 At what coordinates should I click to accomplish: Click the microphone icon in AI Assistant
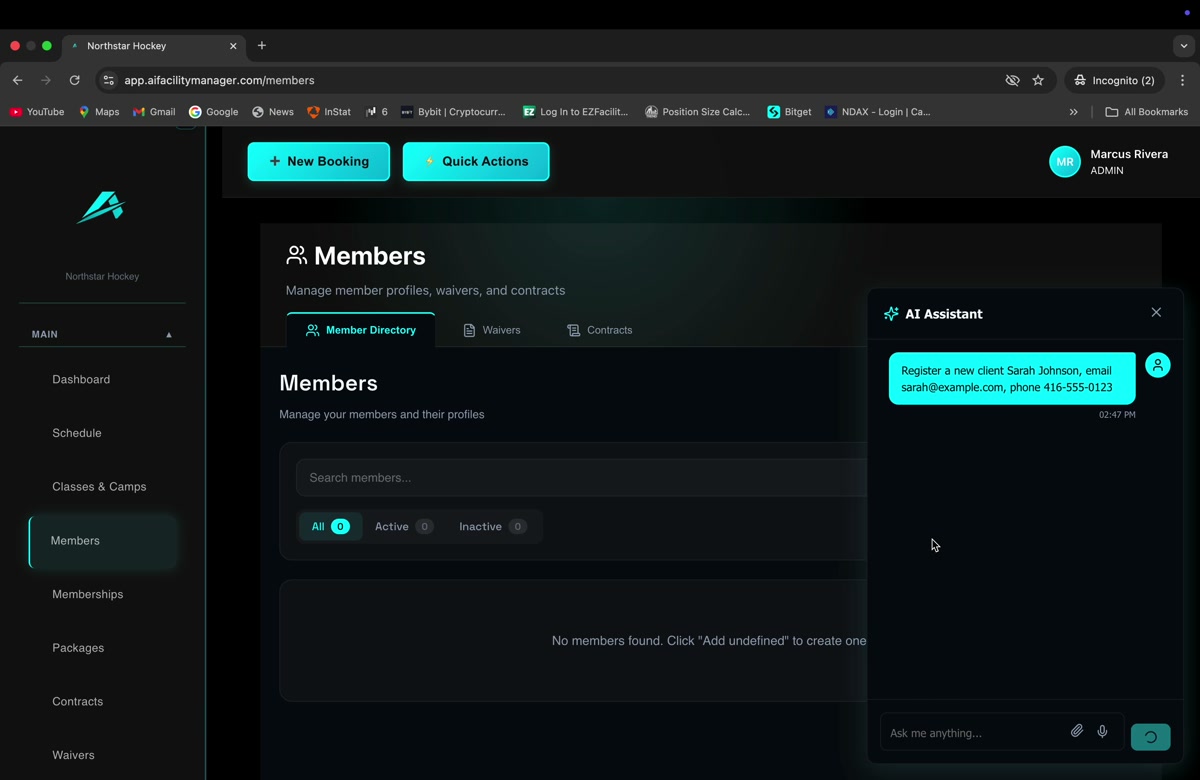tap(1102, 732)
